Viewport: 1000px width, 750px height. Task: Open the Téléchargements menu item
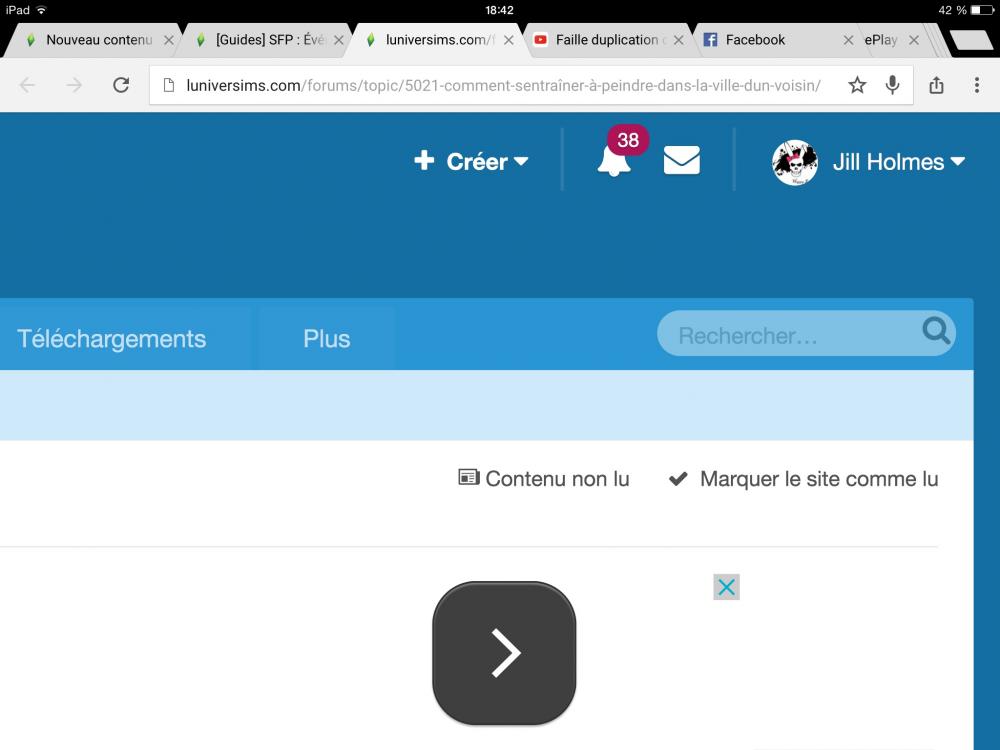pyautogui.click(x=111, y=338)
